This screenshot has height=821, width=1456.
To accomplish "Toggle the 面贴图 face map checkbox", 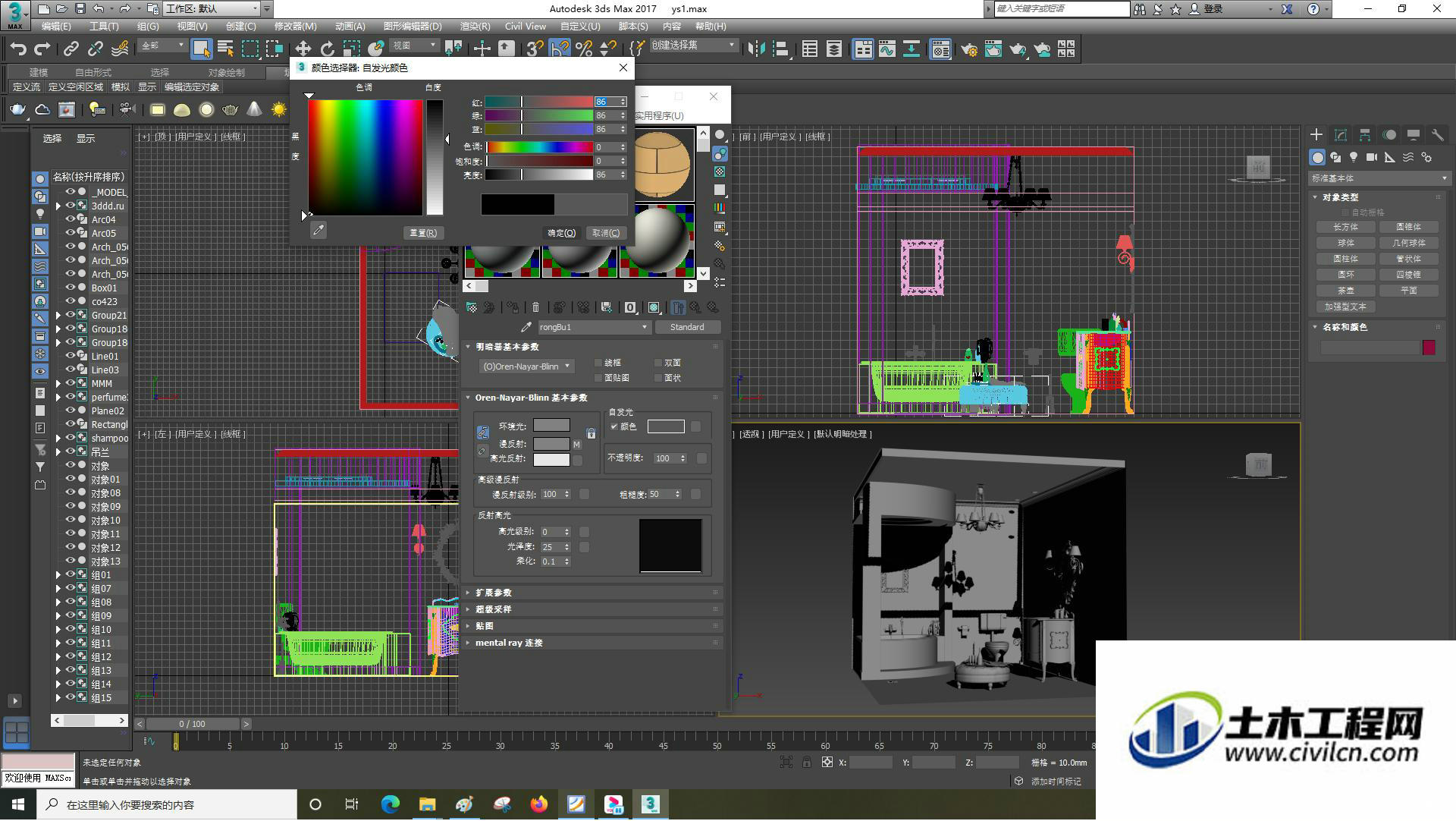I will pyautogui.click(x=598, y=378).
